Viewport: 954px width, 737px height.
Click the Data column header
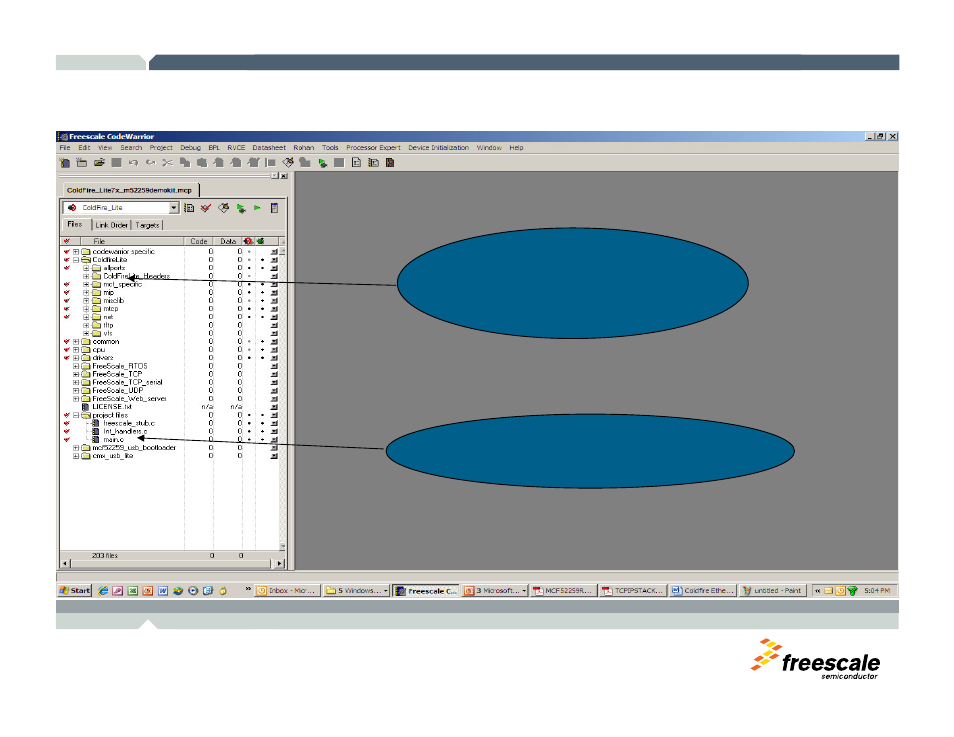(x=228, y=241)
